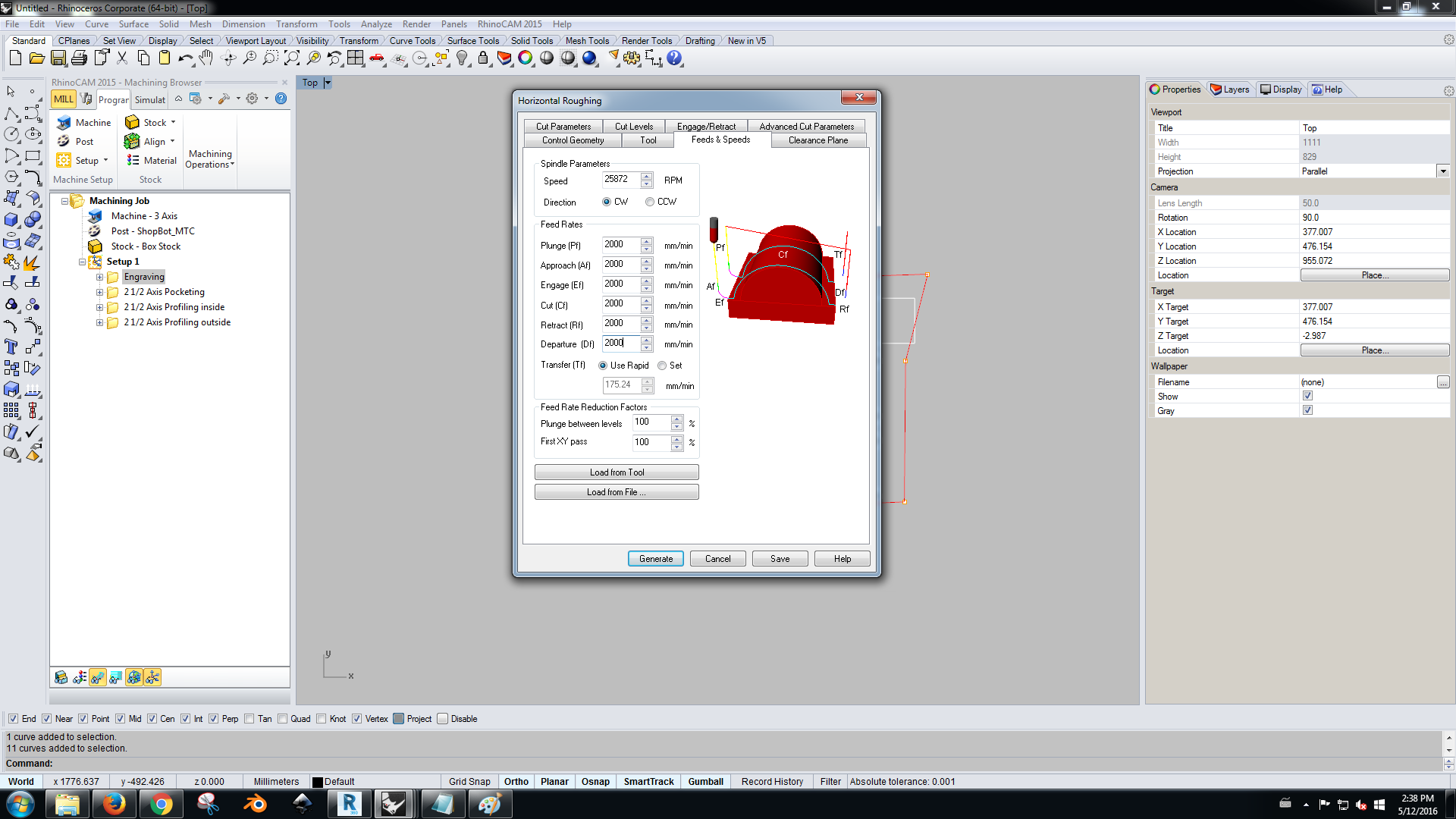
Task: Enable the Tan osnap checkbox
Action: (x=249, y=719)
